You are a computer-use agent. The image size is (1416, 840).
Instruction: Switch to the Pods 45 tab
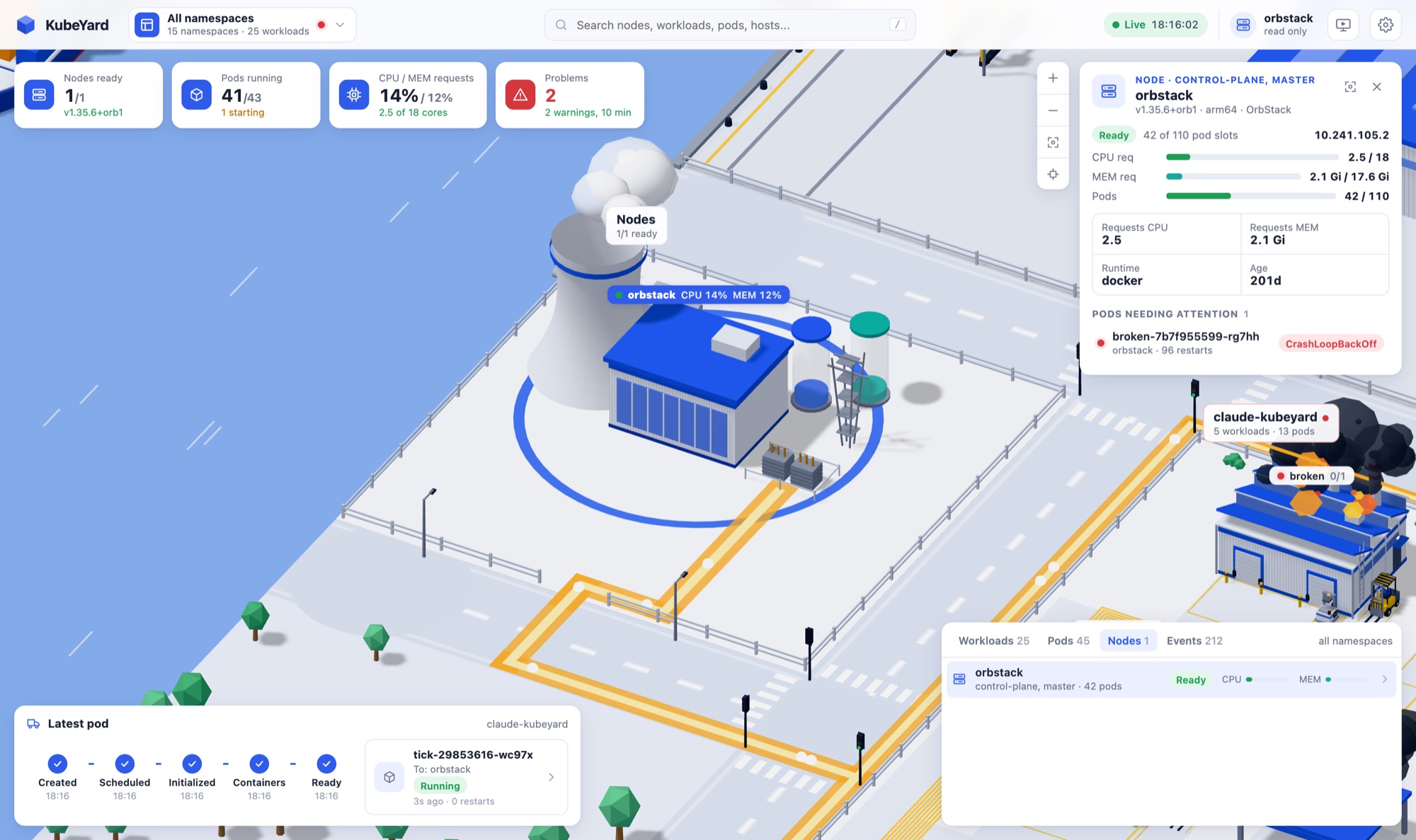click(1068, 640)
